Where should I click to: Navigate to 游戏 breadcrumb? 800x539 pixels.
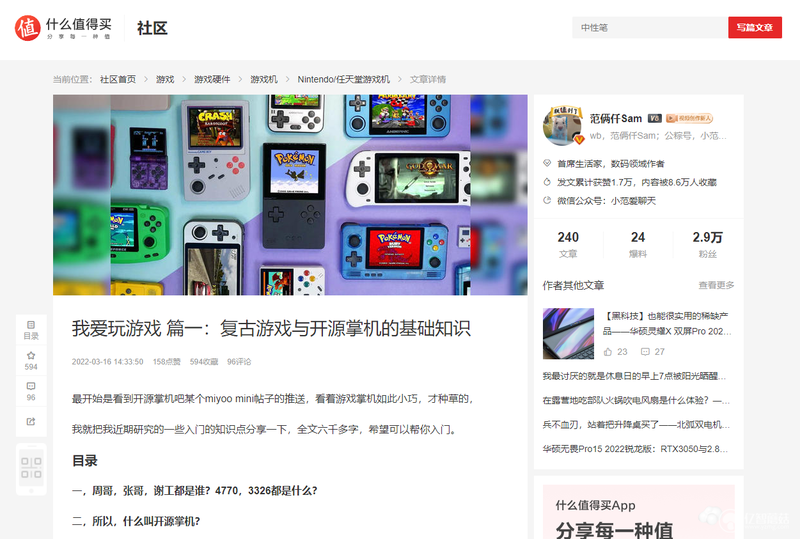[165, 79]
